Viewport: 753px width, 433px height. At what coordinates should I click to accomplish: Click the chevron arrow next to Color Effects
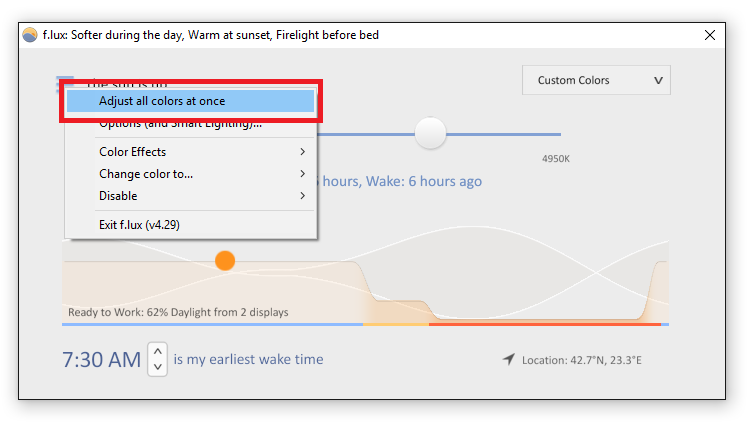tap(303, 152)
